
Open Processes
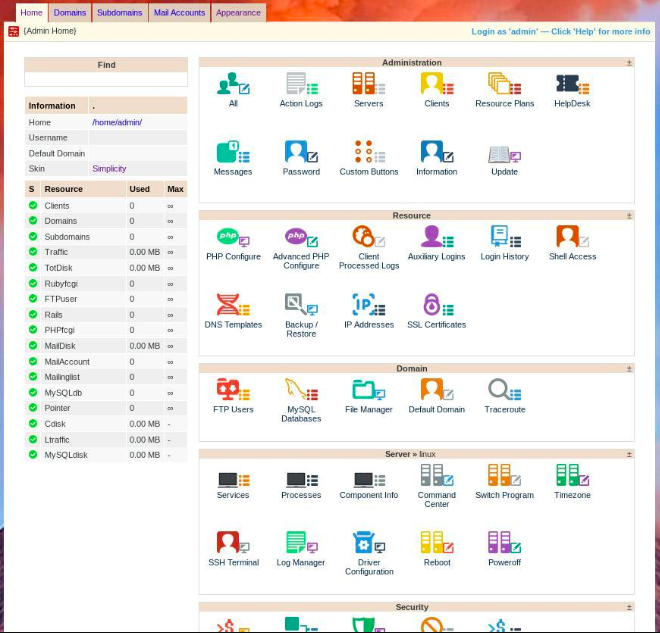(301, 480)
